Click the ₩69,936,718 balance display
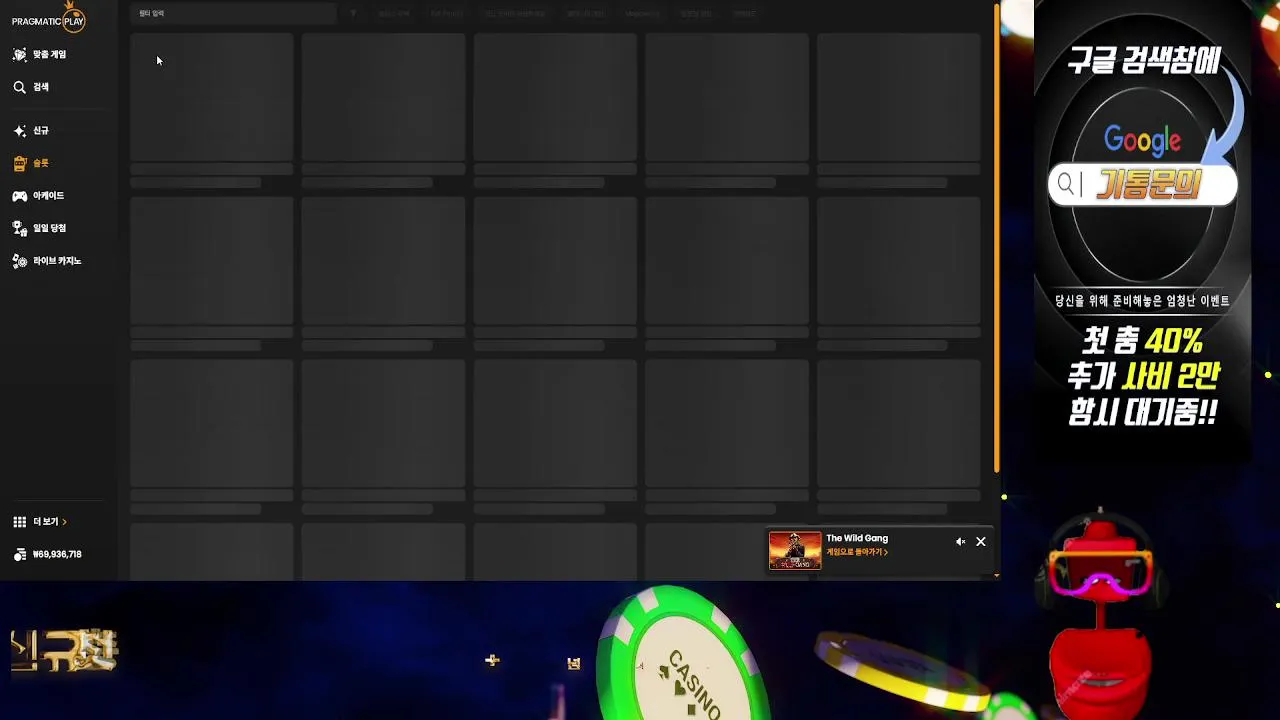Viewport: 1280px width, 720px height. [x=48, y=554]
